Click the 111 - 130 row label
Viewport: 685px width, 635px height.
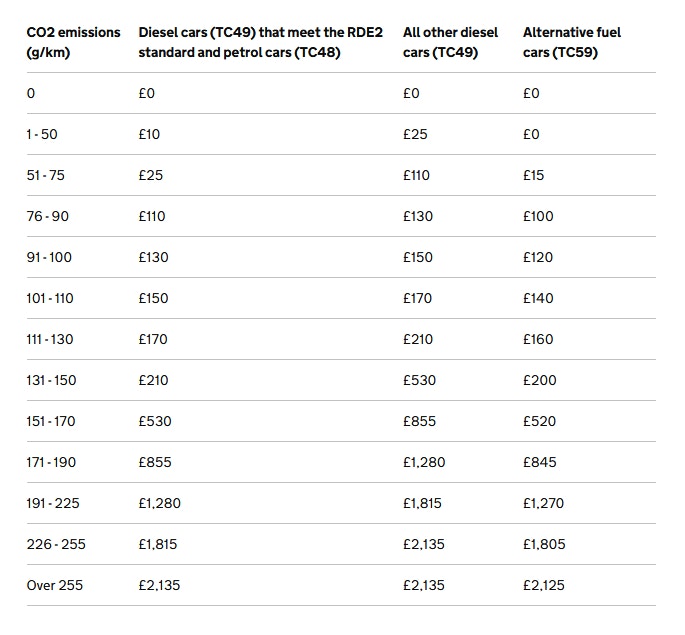[x=50, y=339]
